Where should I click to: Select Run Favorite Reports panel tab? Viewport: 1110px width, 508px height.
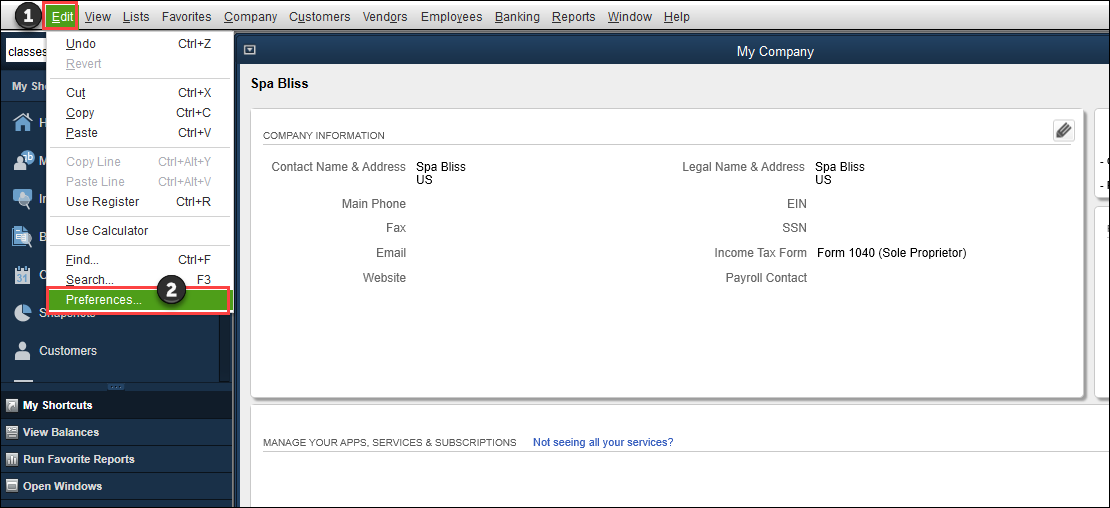pos(116,459)
